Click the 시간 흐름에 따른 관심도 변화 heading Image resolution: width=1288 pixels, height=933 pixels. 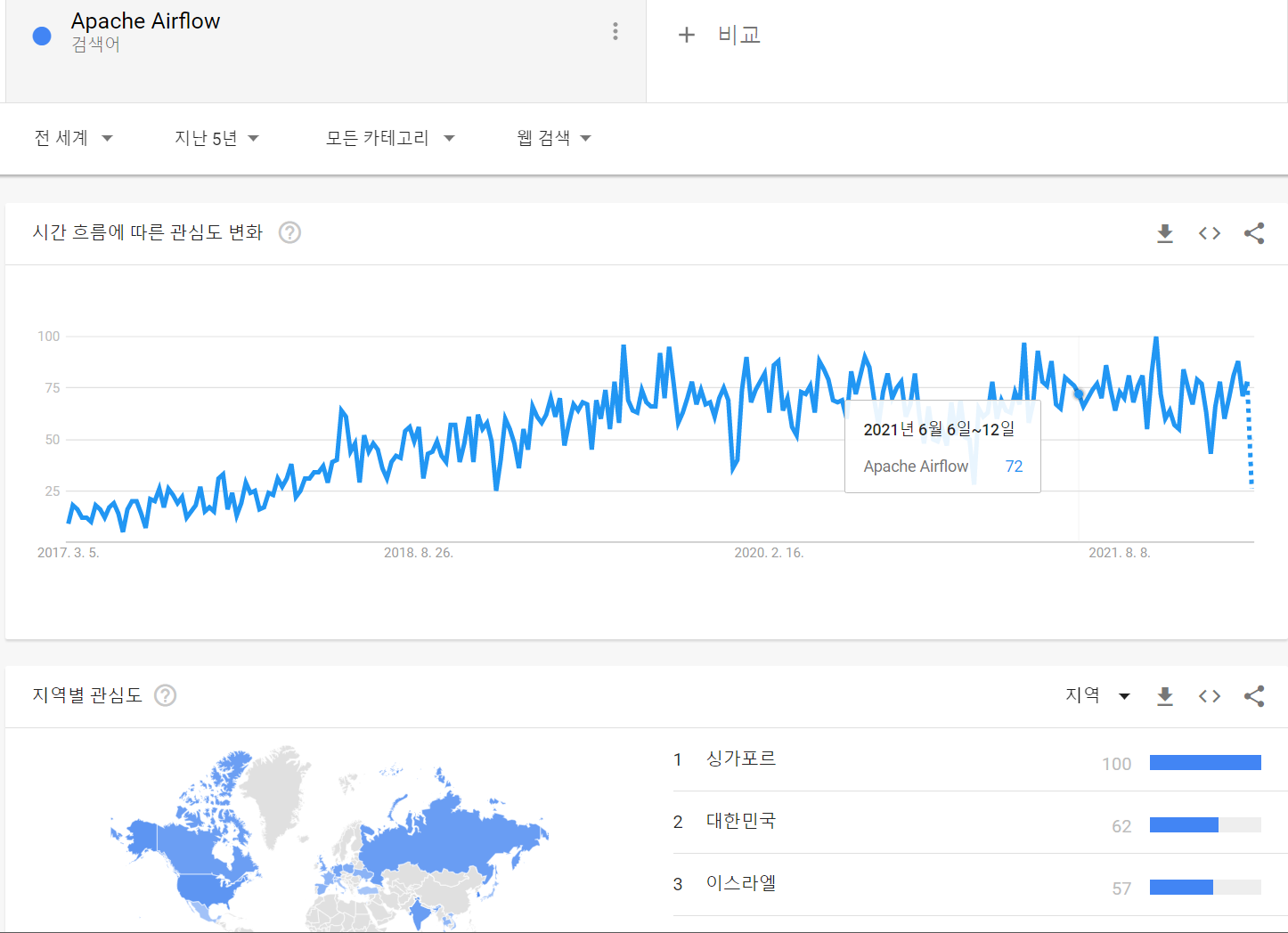point(148,232)
